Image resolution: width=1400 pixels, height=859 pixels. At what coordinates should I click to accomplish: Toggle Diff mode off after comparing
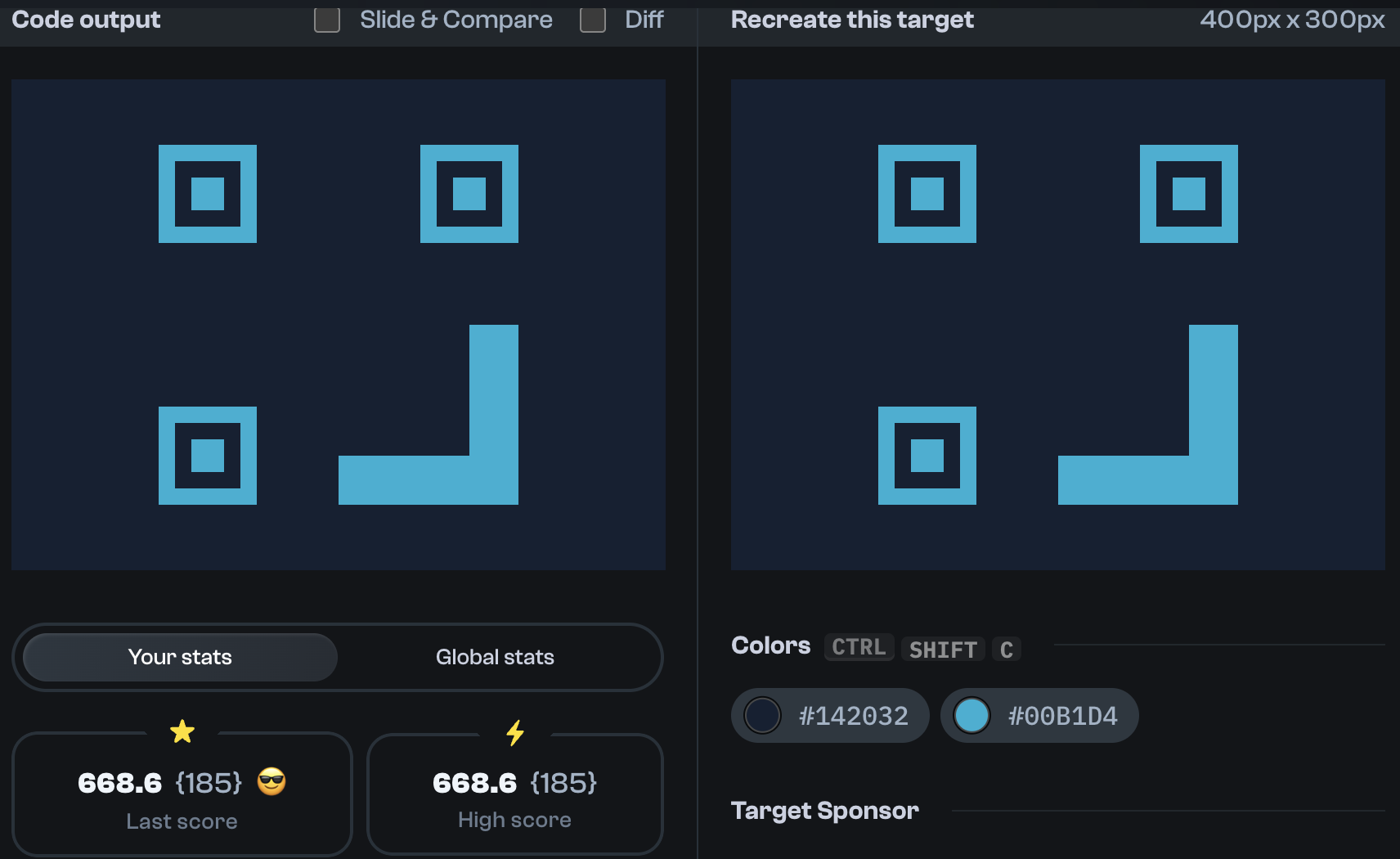[x=591, y=20]
